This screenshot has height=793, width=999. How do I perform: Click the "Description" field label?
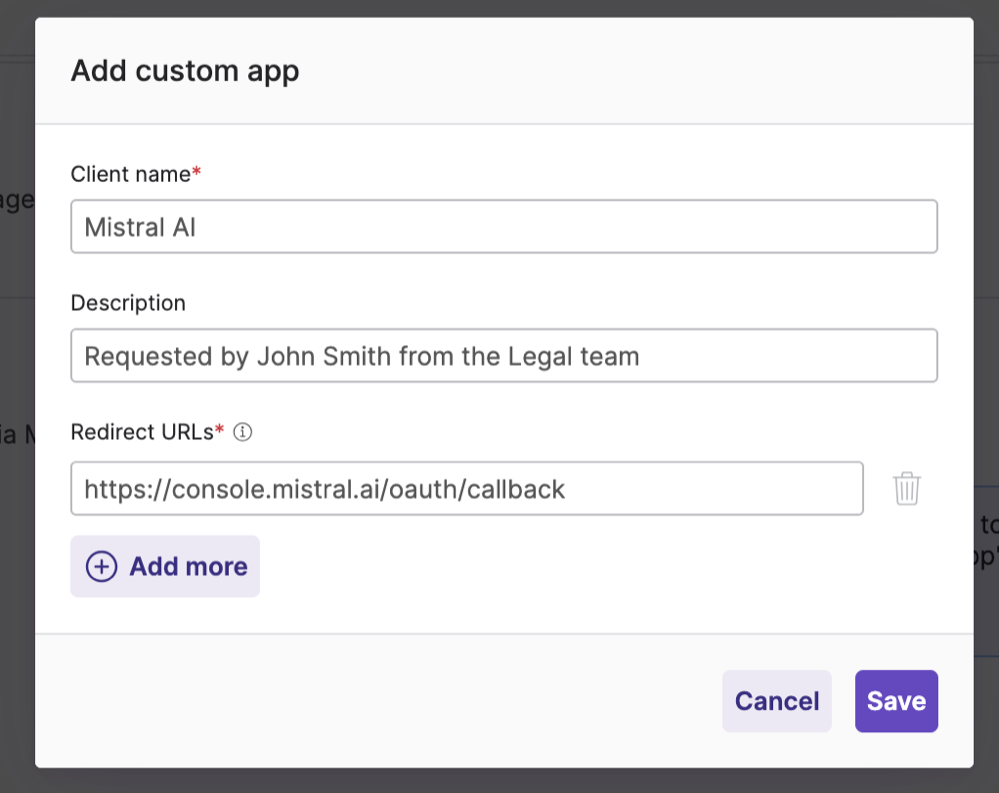pyautogui.click(x=128, y=303)
